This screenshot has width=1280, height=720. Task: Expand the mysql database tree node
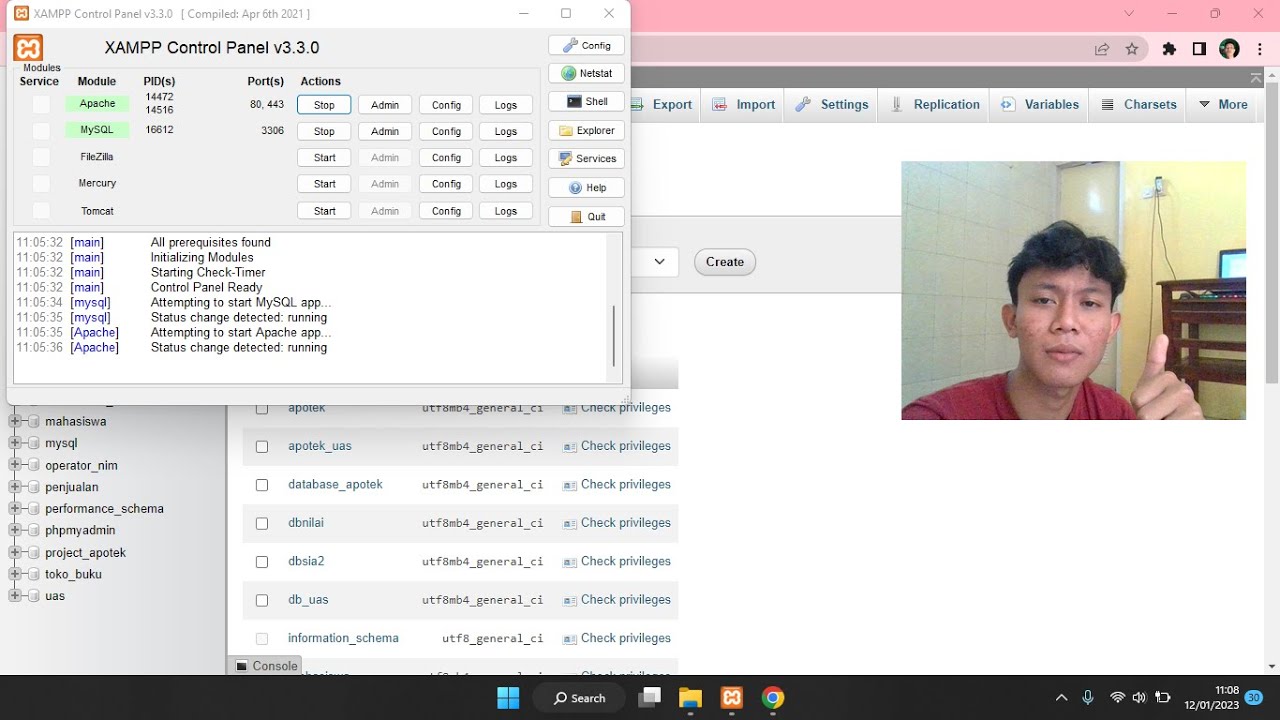click(x=15, y=443)
